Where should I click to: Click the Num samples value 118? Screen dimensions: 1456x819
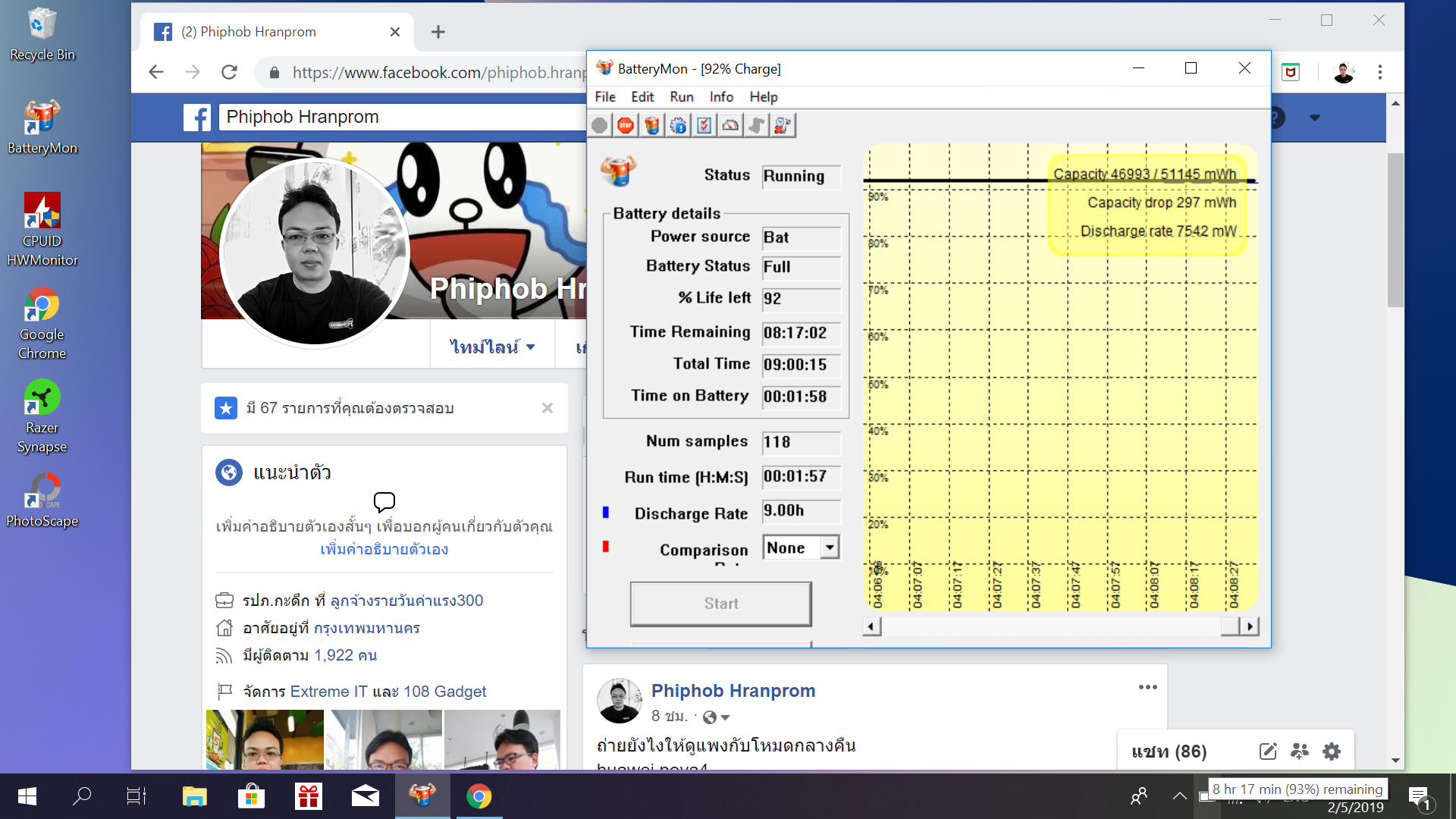[x=802, y=442]
